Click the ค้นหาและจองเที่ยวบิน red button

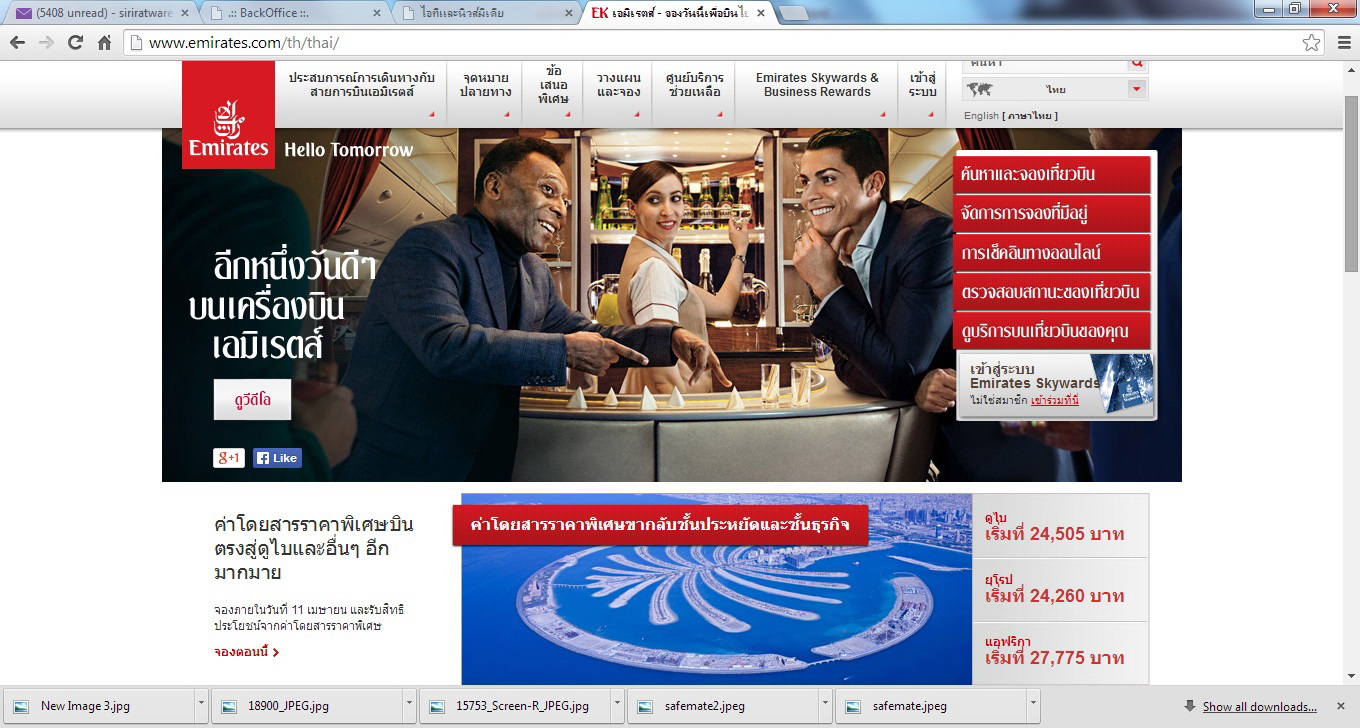point(1052,174)
